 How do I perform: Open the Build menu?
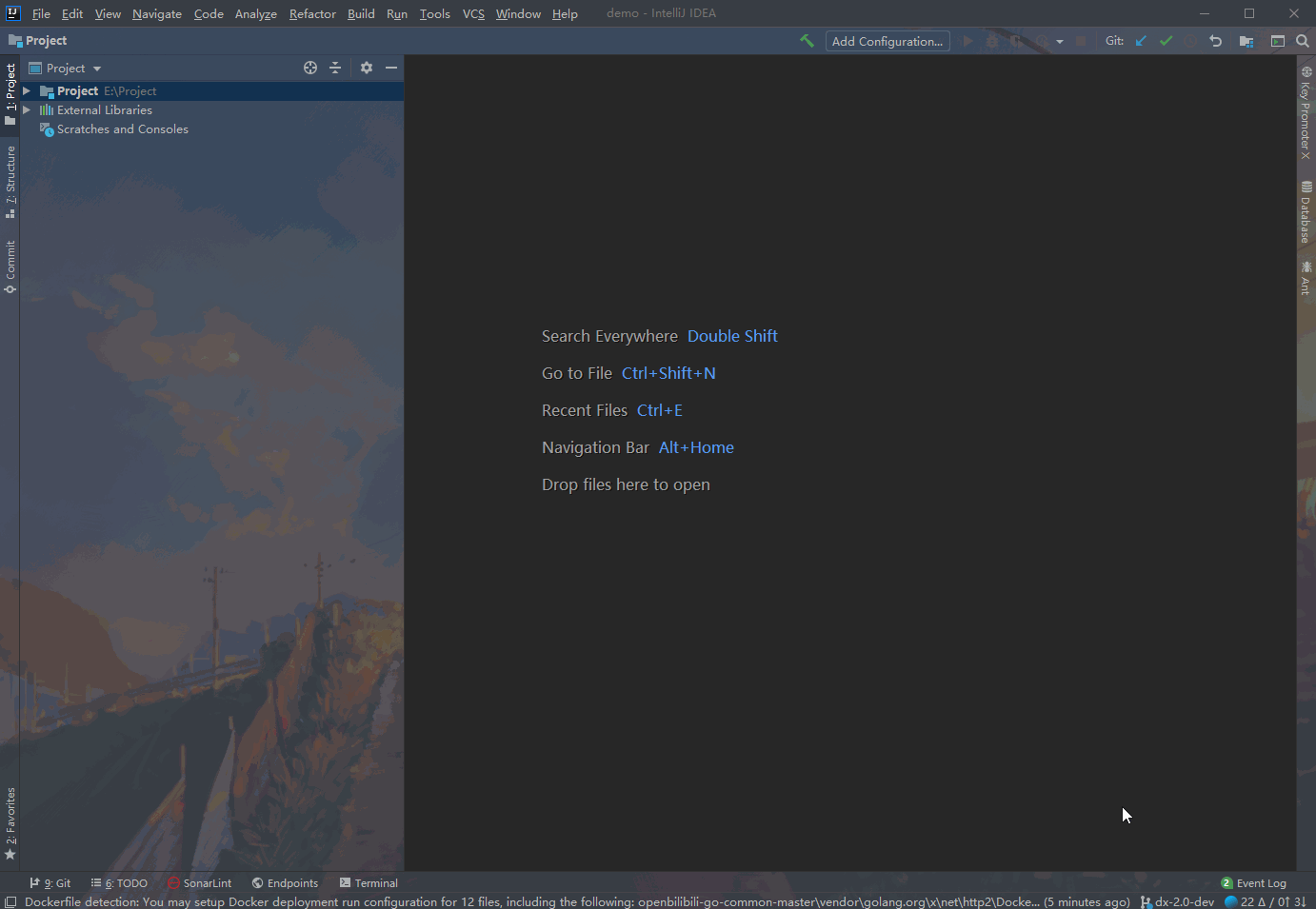[x=361, y=13]
